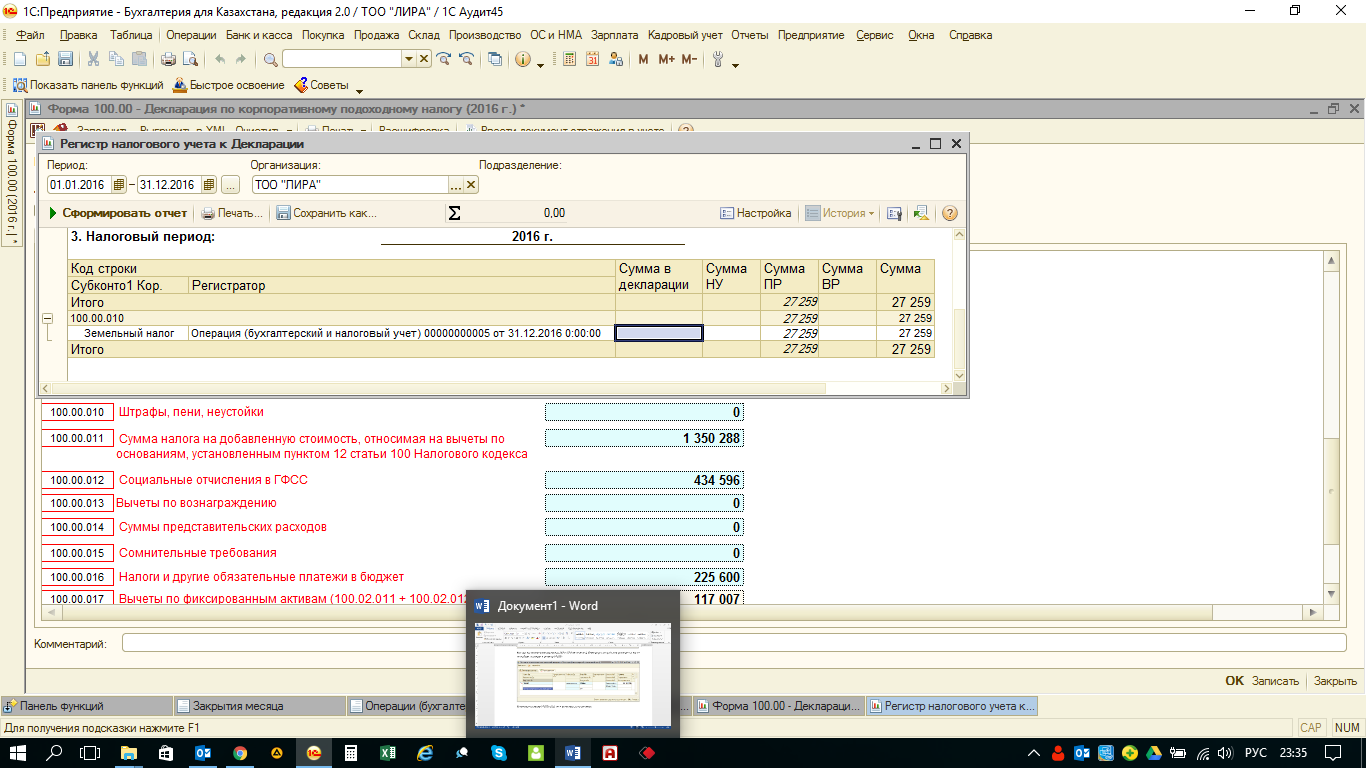The image size is (1366, 768).
Task: Switch to Закрытия месяца window tab
Action: (x=258, y=706)
